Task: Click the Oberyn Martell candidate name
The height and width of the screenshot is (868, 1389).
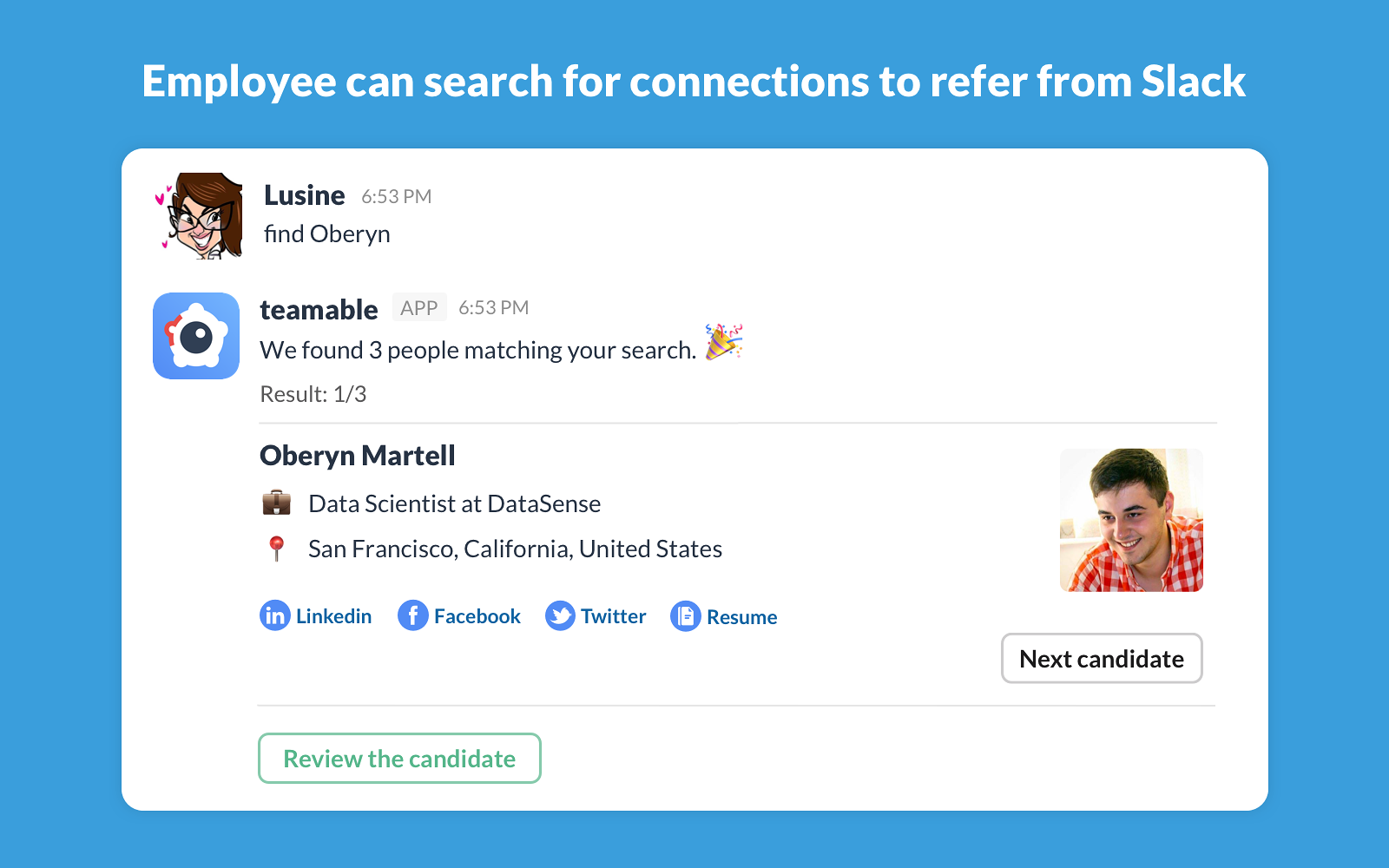Action: point(357,456)
